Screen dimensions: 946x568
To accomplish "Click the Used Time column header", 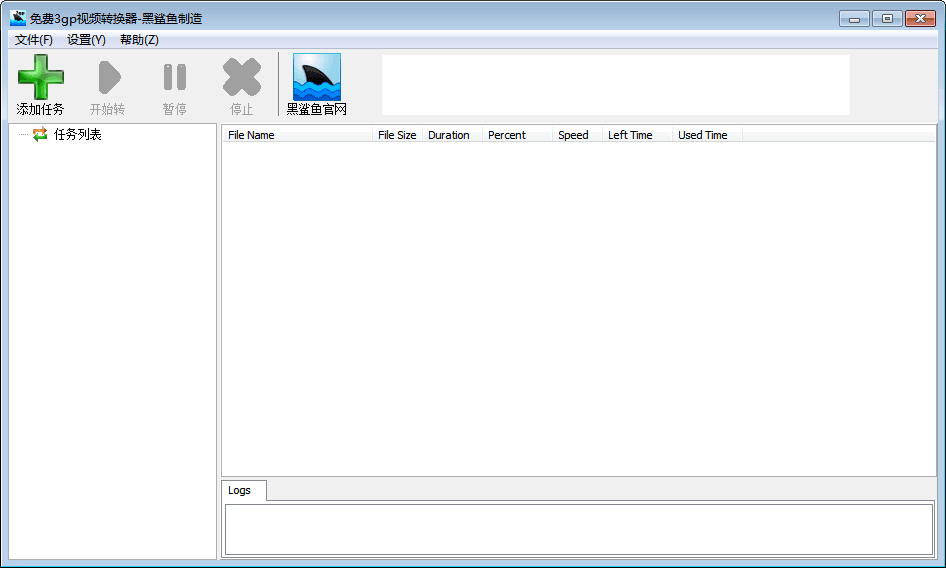I will pyautogui.click(x=707, y=135).
